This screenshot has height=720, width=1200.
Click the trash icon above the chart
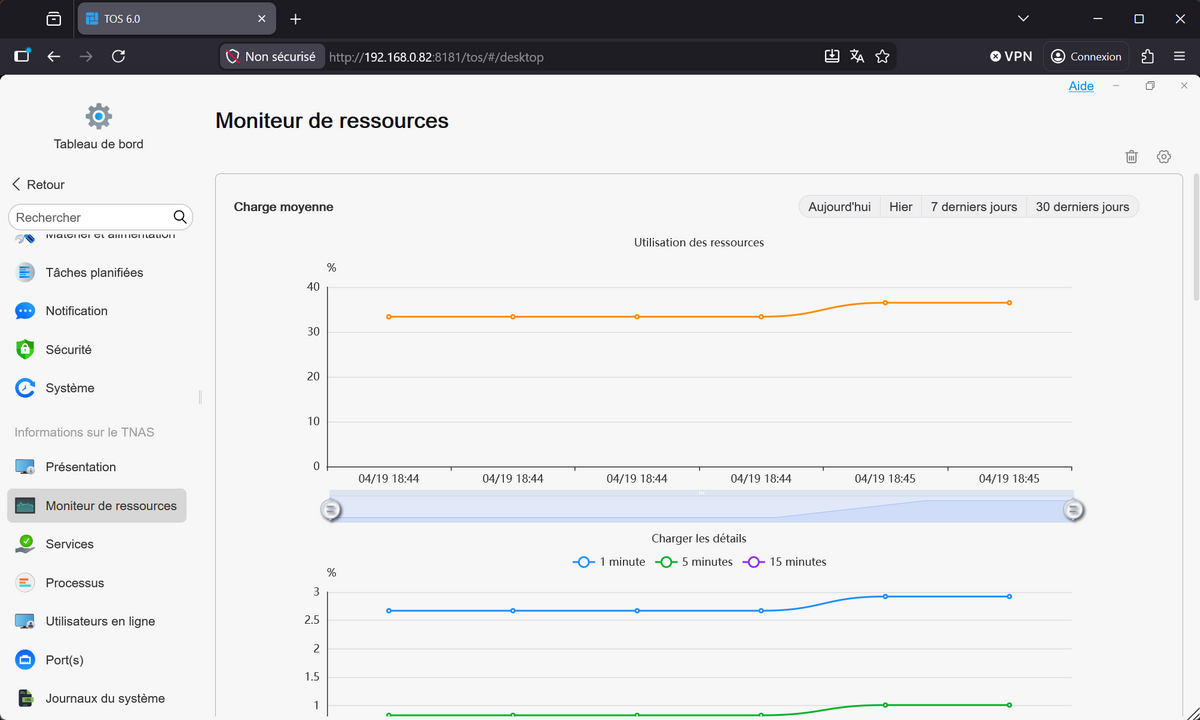point(1131,157)
